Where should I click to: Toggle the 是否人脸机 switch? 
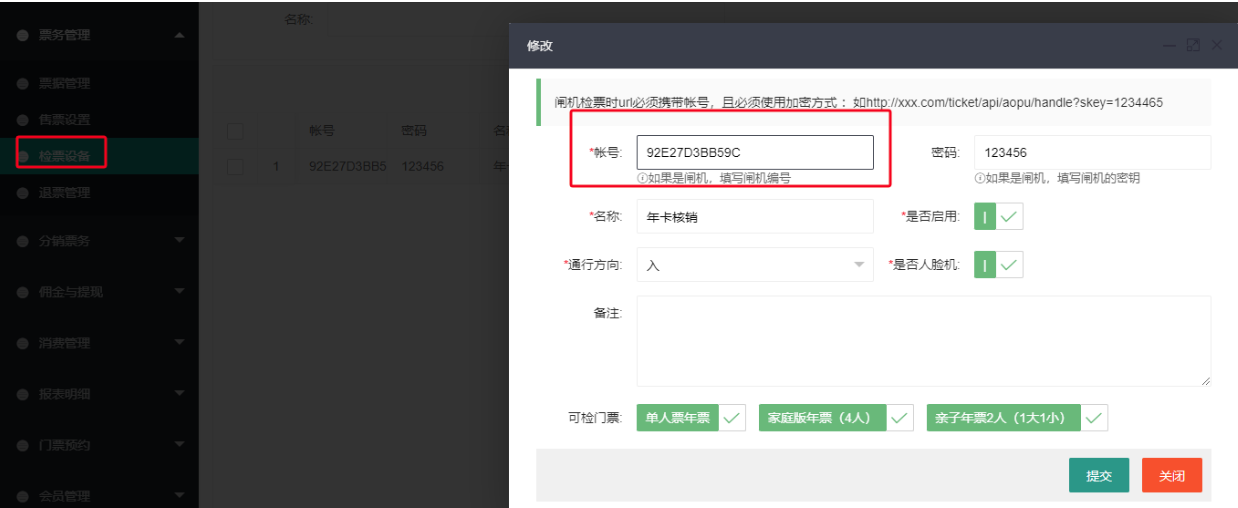(998, 265)
